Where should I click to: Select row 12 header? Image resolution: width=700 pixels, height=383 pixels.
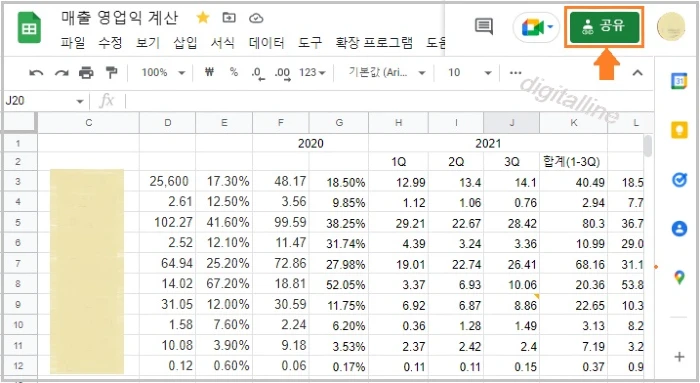pyautogui.click(x=18, y=366)
